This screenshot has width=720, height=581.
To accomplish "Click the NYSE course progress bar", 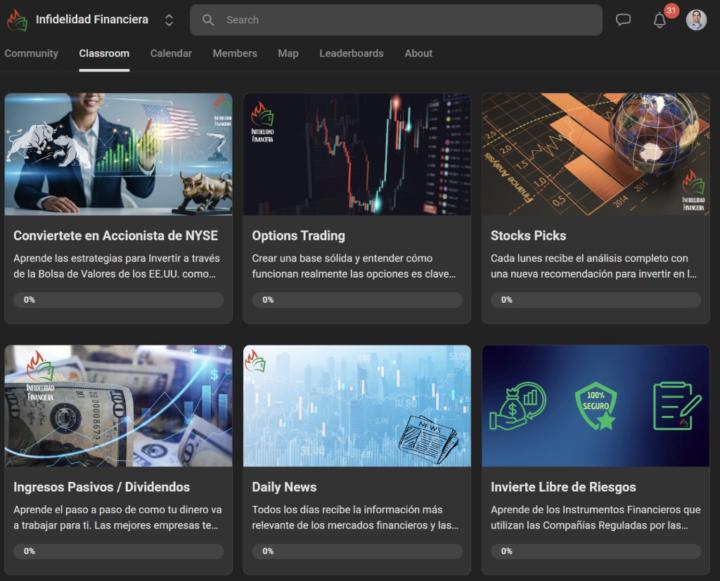I will click(118, 300).
